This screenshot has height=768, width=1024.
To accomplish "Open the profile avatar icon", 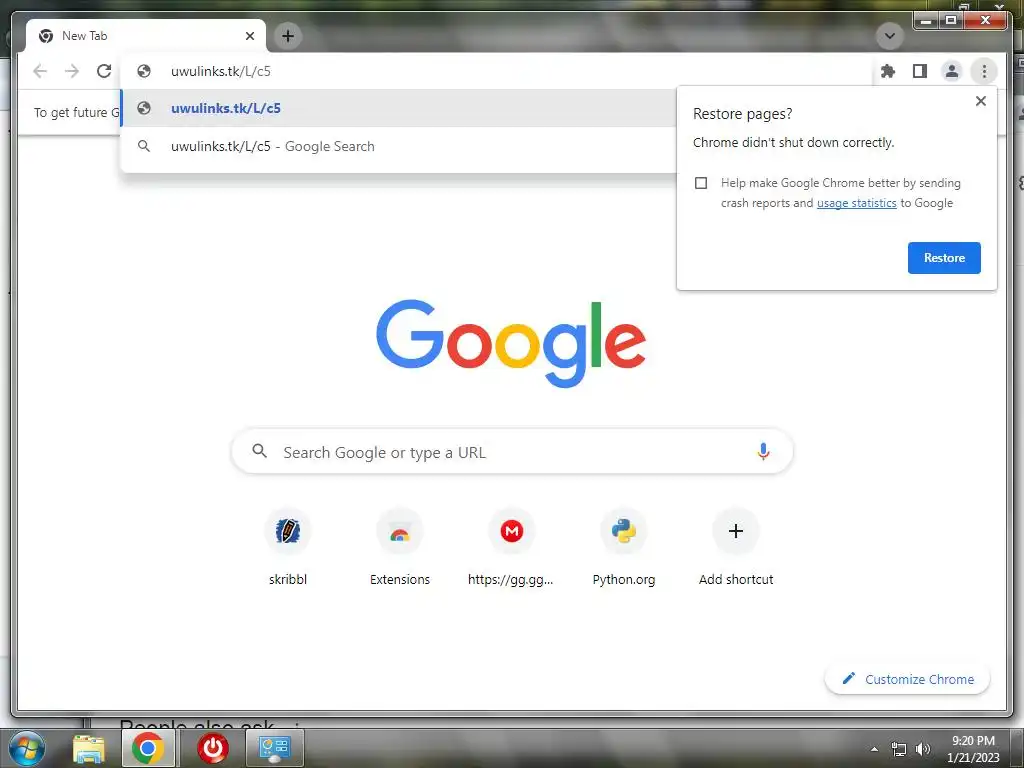I will [952, 71].
